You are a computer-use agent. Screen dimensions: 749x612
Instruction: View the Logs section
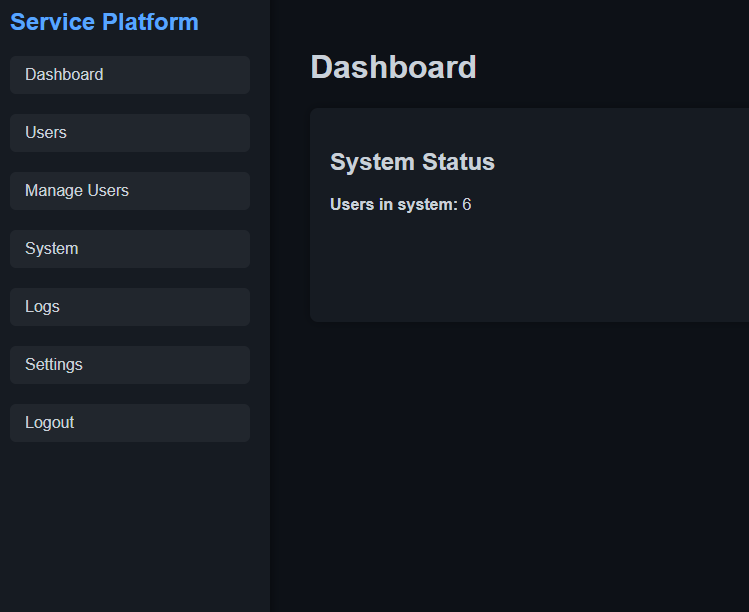(130, 307)
